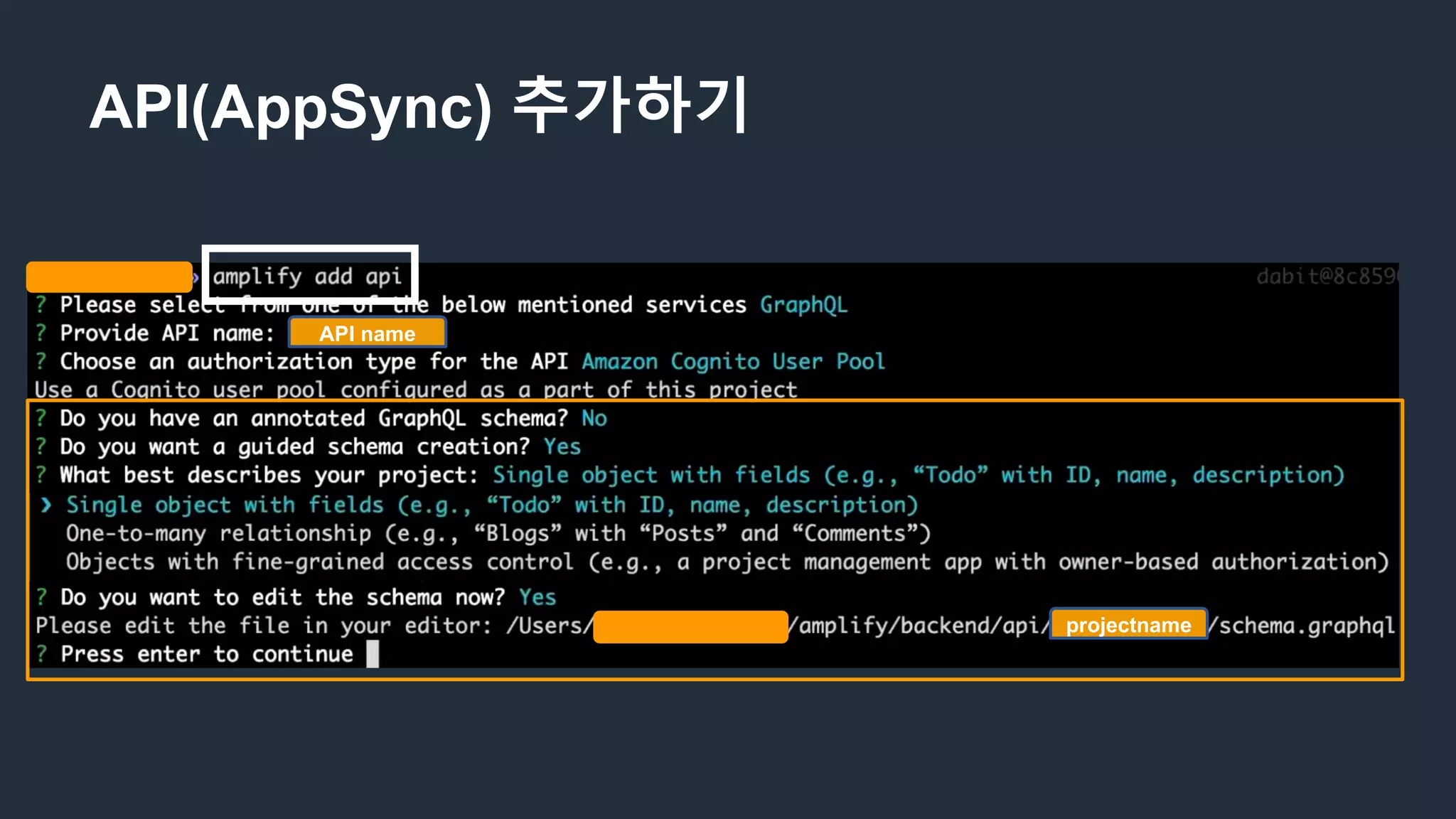Click the selection arrow beside "Single object with fields"
1456x819 pixels.
coord(46,505)
